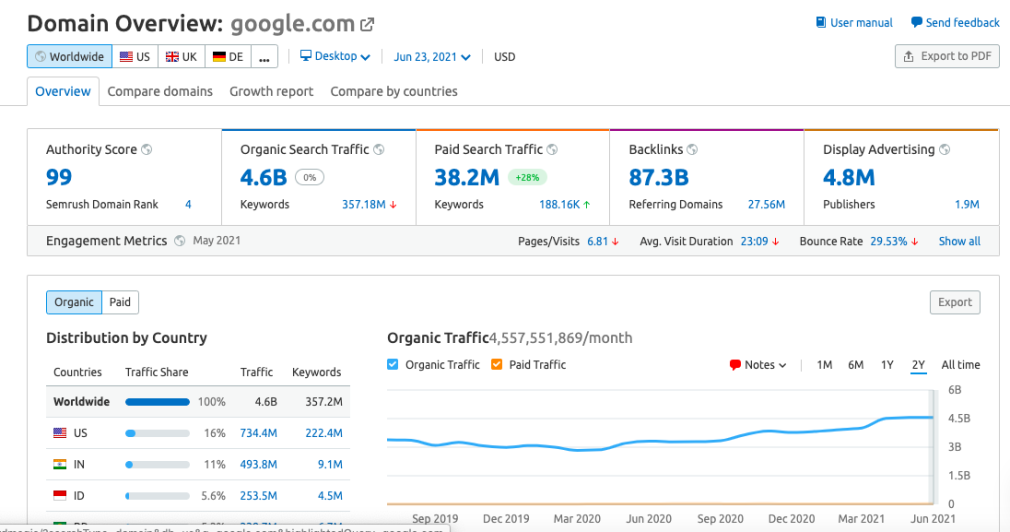The image size is (1010, 532).
Task: Click red down arrow beside 357.18M keywords
Action: tap(393, 205)
